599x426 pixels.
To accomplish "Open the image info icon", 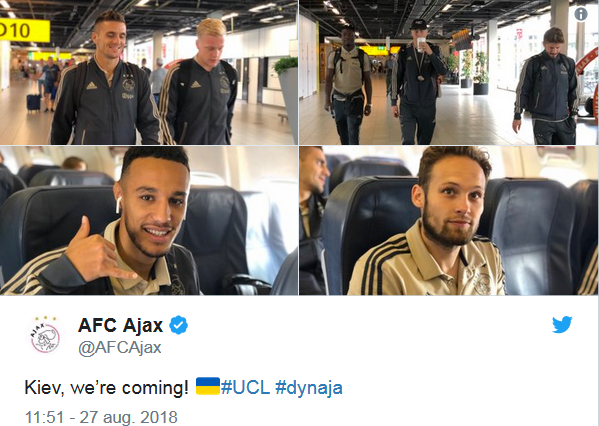I will coord(581,15).
